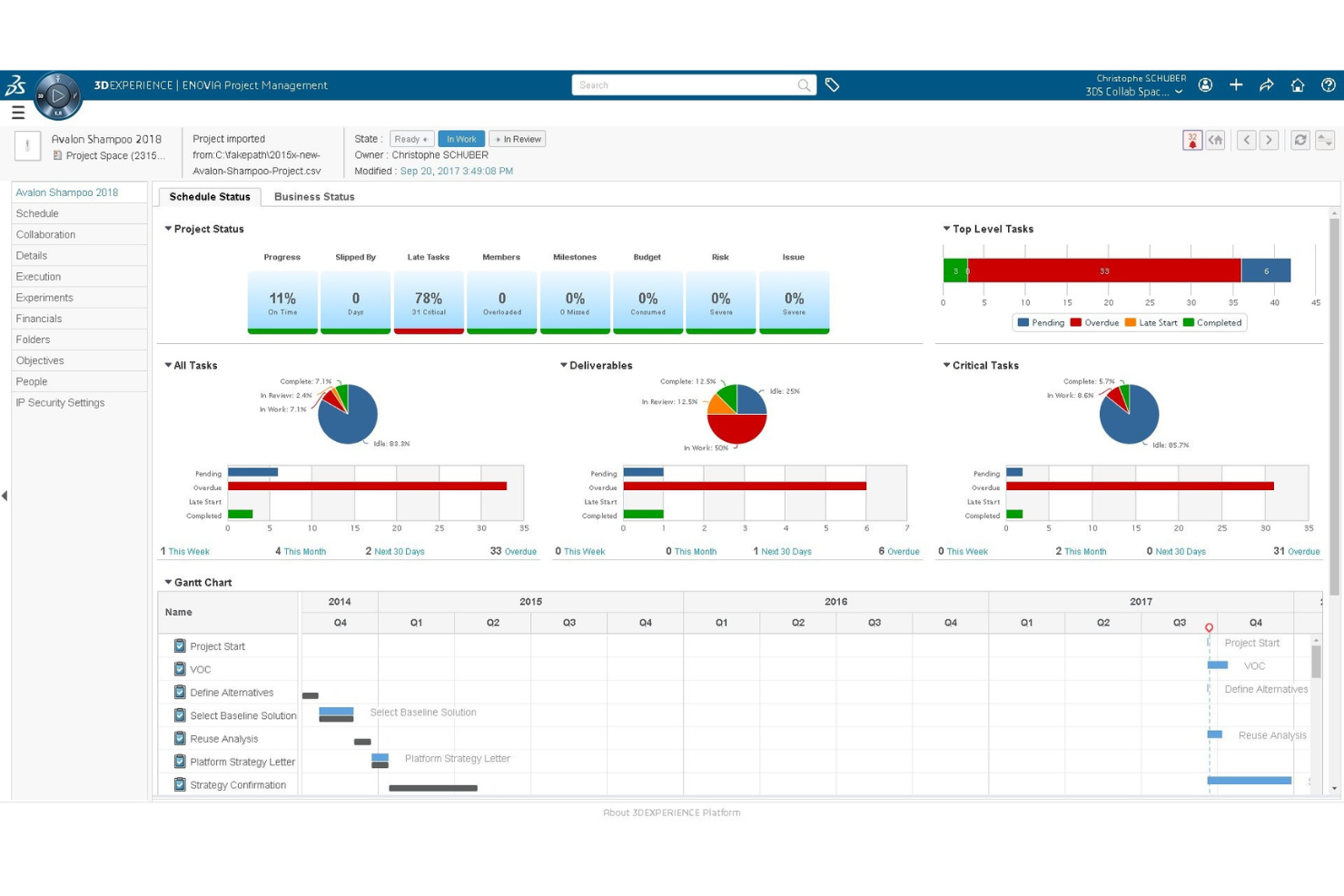The height and width of the screenshot is (896, 1344).
Task: Collapse the left navigation panel arrow
Action: [5, 496]
